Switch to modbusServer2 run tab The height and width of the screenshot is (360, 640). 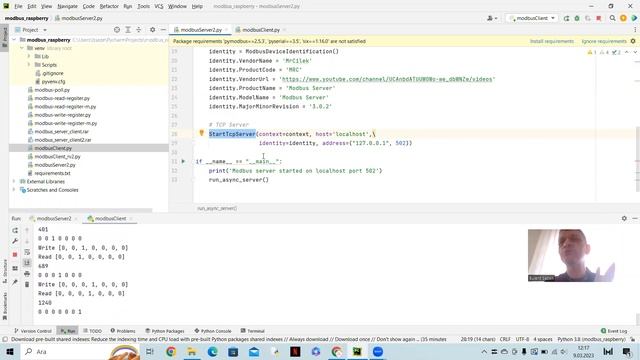[x=54, y=218]
